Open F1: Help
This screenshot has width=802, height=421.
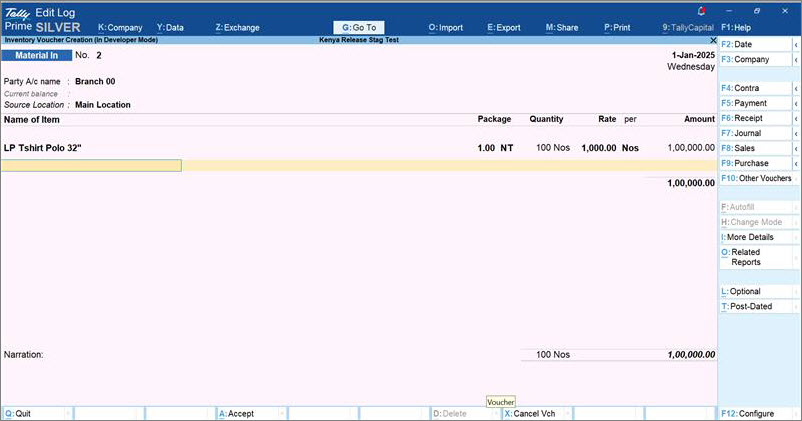(736, 28)
